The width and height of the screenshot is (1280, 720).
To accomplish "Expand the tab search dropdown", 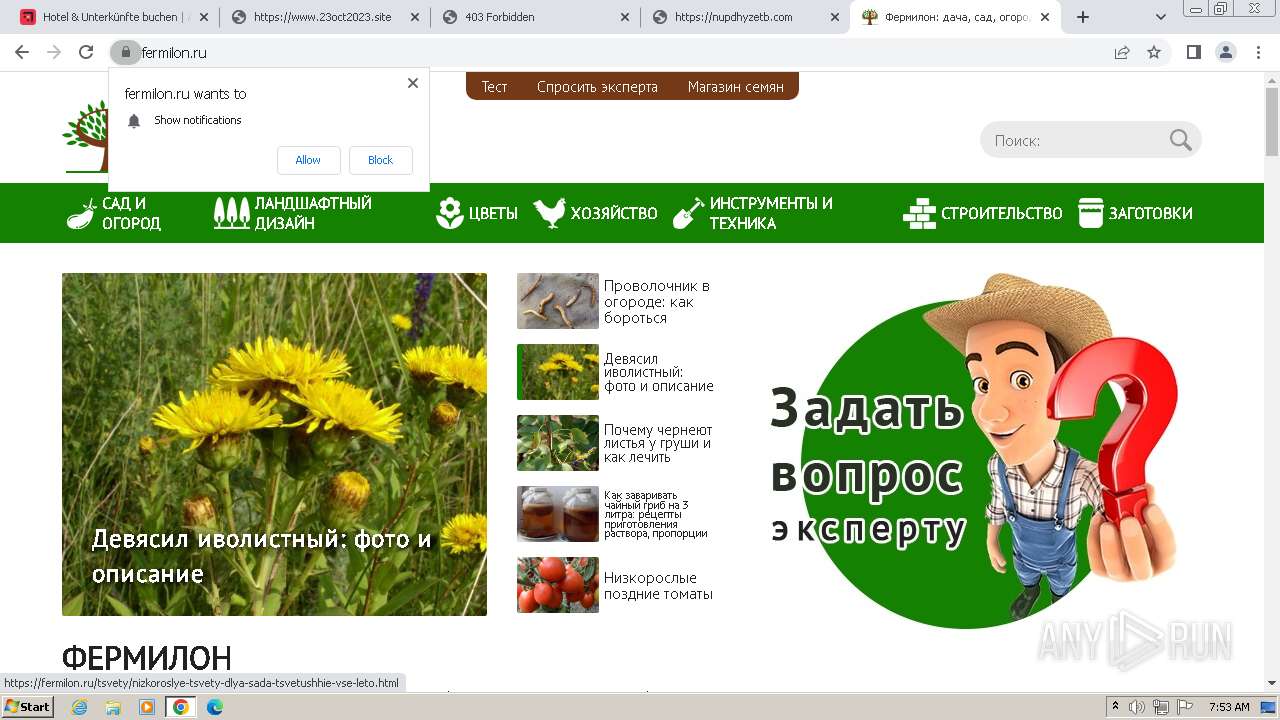I will (1161, 17).
